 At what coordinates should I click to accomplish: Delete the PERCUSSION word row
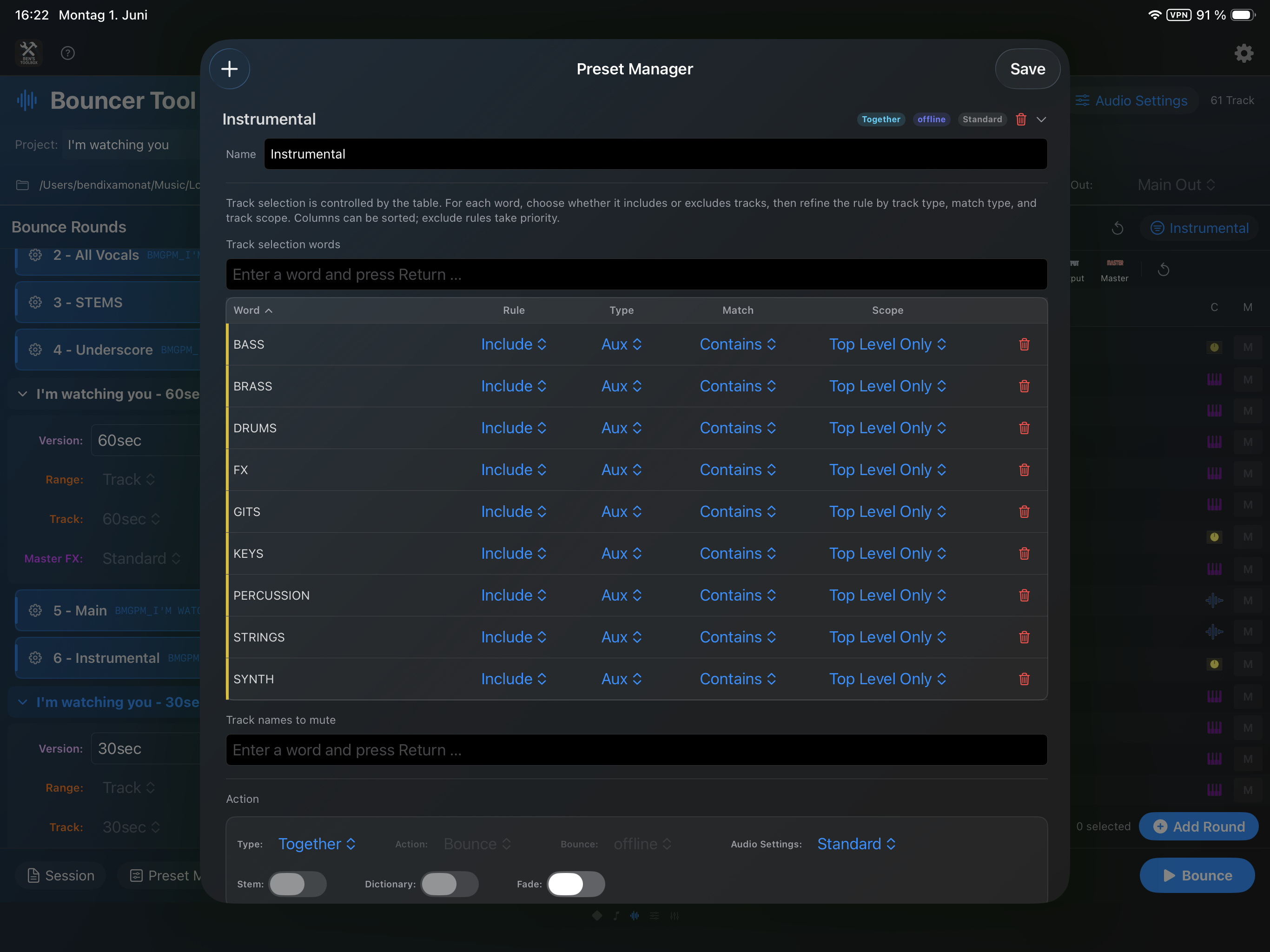(1024, 595)
